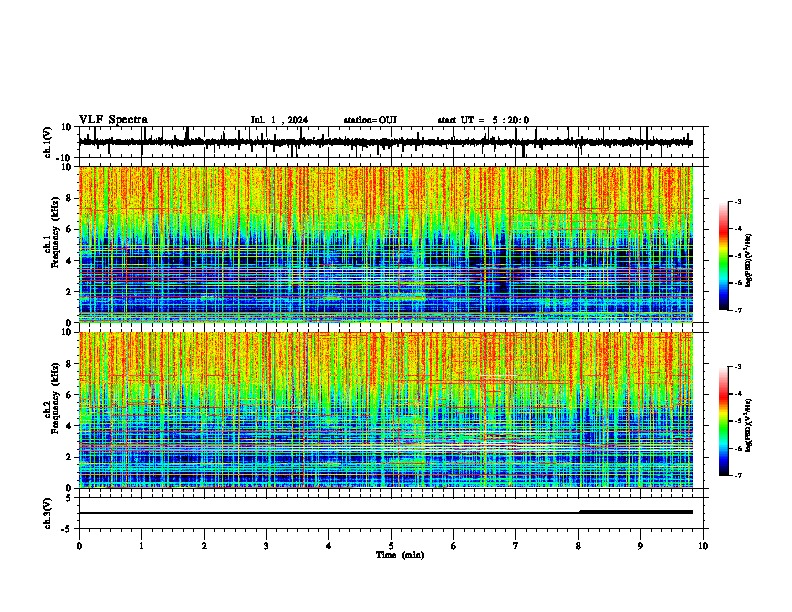The image size is (792, 612).
Task: Click the ch.2 spectrogram color bar
Action: coord(724,421)
